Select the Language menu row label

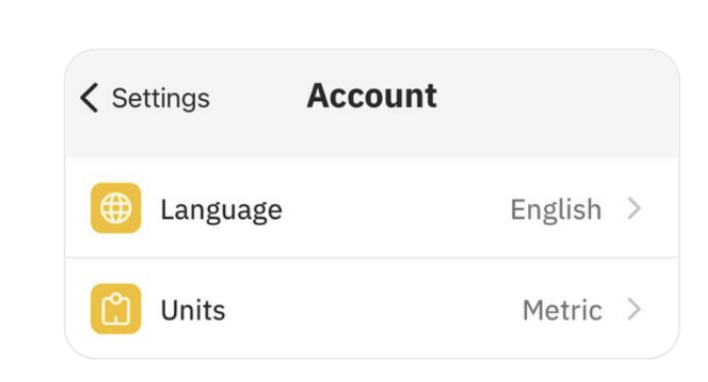click(x=222, y=211)
